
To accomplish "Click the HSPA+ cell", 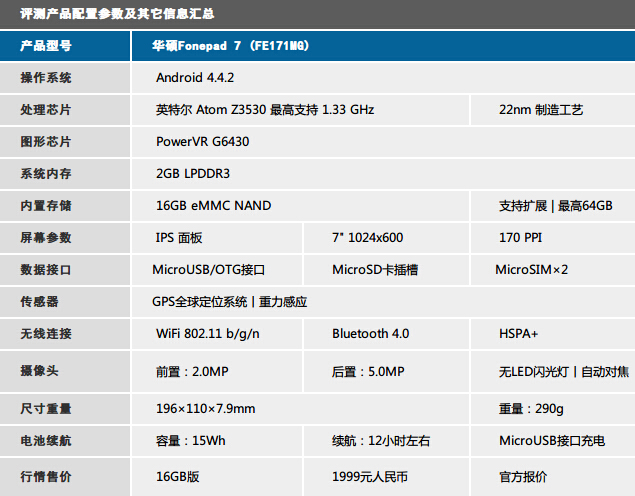I will tap(553, 334).
